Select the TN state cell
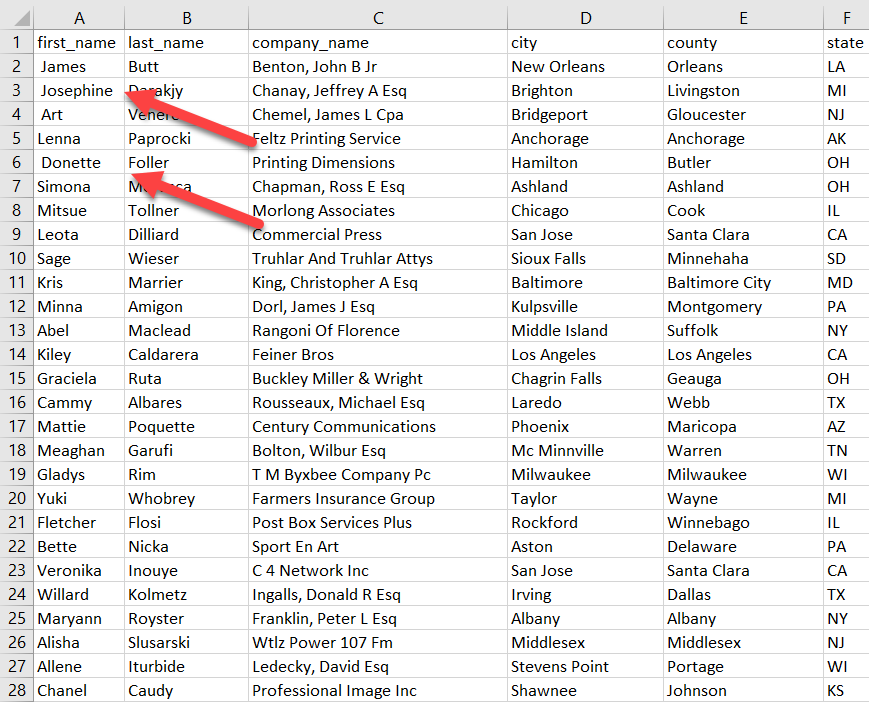The image size is (869, 702). (x=838, y=451)
